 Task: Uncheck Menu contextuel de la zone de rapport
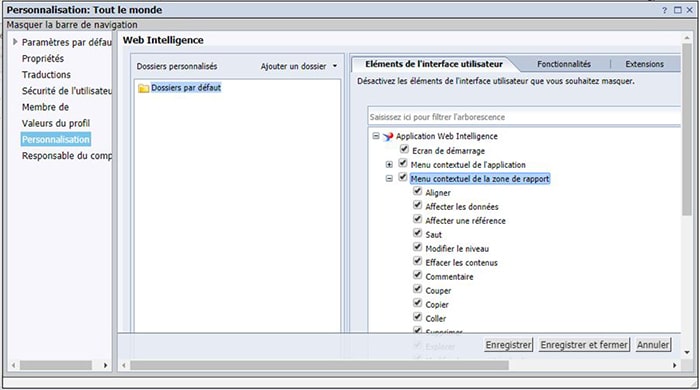pyautogui.click(x=403, y=177)
